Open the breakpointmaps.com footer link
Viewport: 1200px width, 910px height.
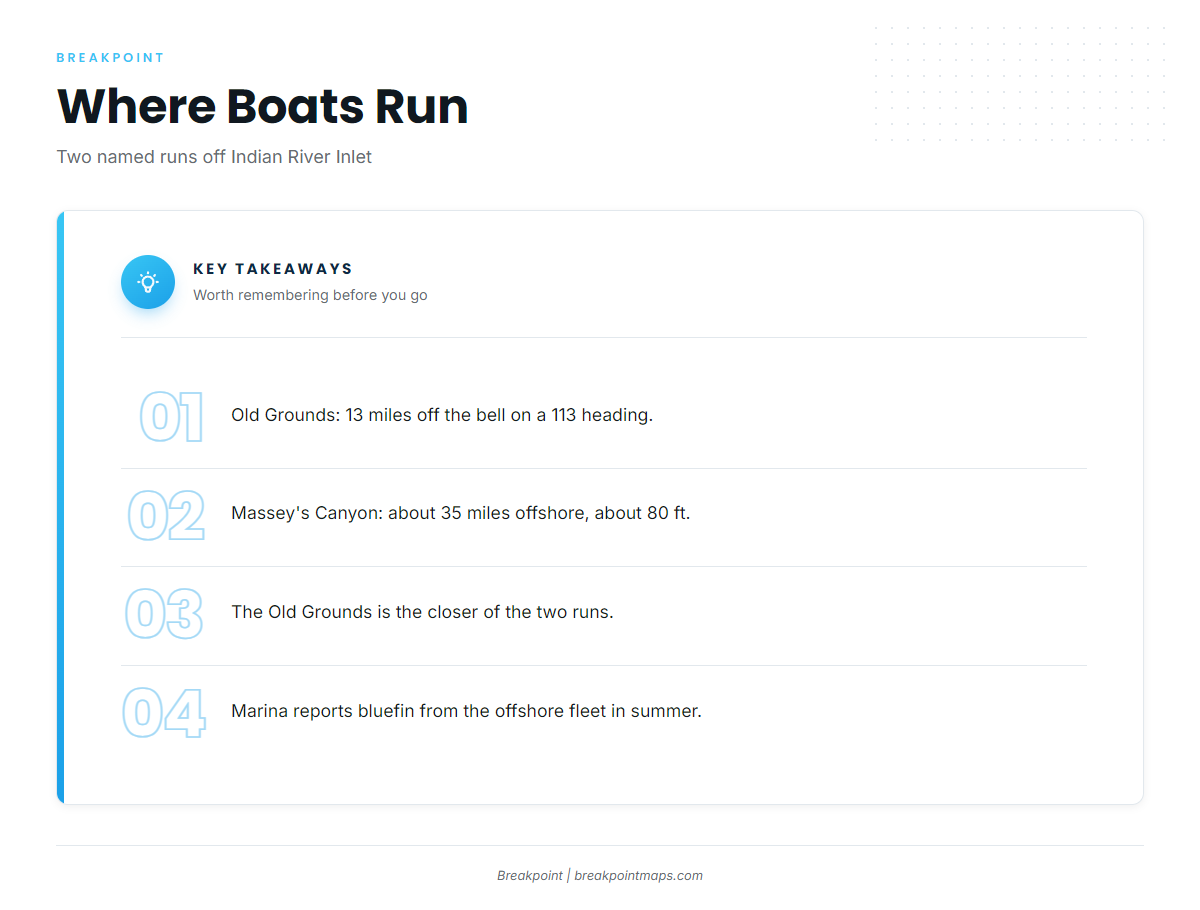[x=638, y=876]
